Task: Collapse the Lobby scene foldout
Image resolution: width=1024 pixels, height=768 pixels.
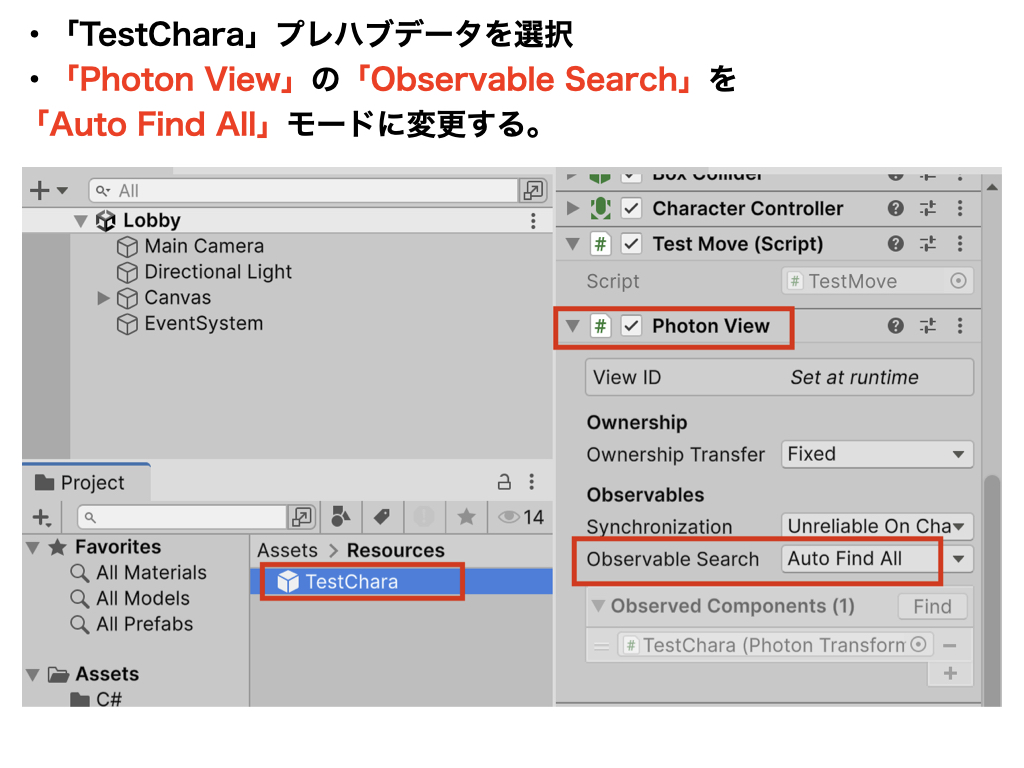Action: 80,221
